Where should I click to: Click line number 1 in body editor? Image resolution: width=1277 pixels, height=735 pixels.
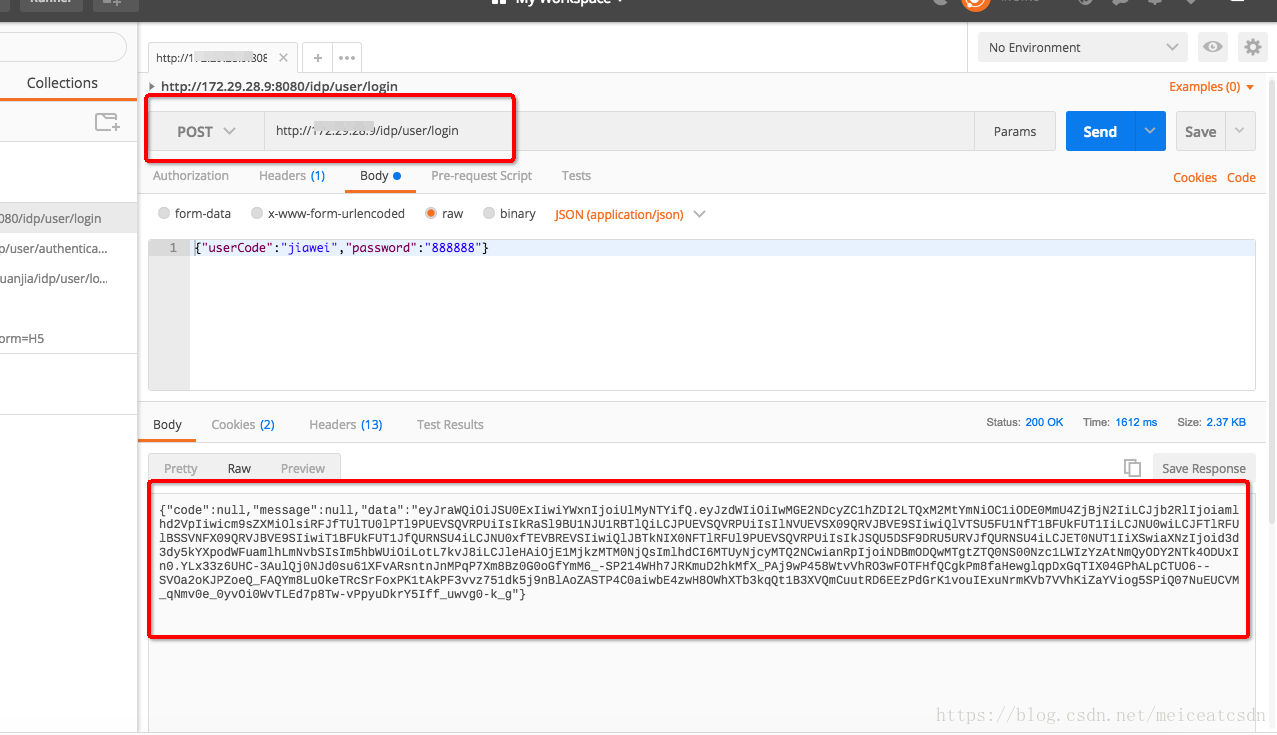pyautogui.click(x=173, y=247)
